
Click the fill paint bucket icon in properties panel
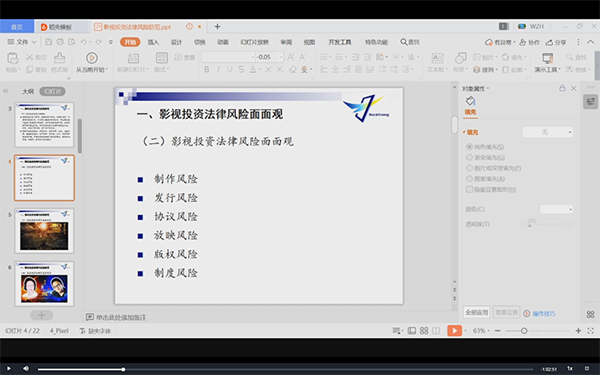[470, 101]
